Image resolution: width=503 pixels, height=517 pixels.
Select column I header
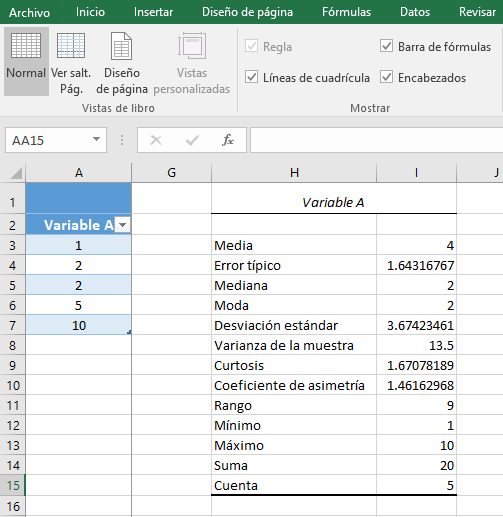click(x=416, y=173)
